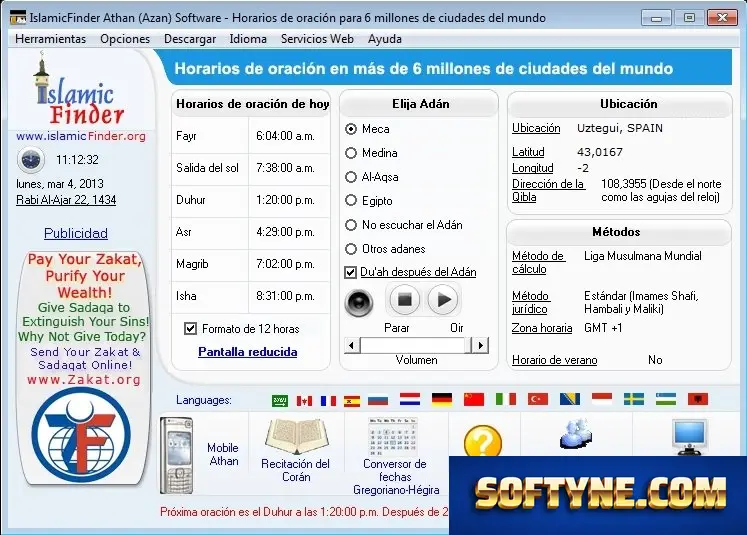Screen dimensions: 747x535
Task: Click the speaker mute icon
Action: coord(359,302)
